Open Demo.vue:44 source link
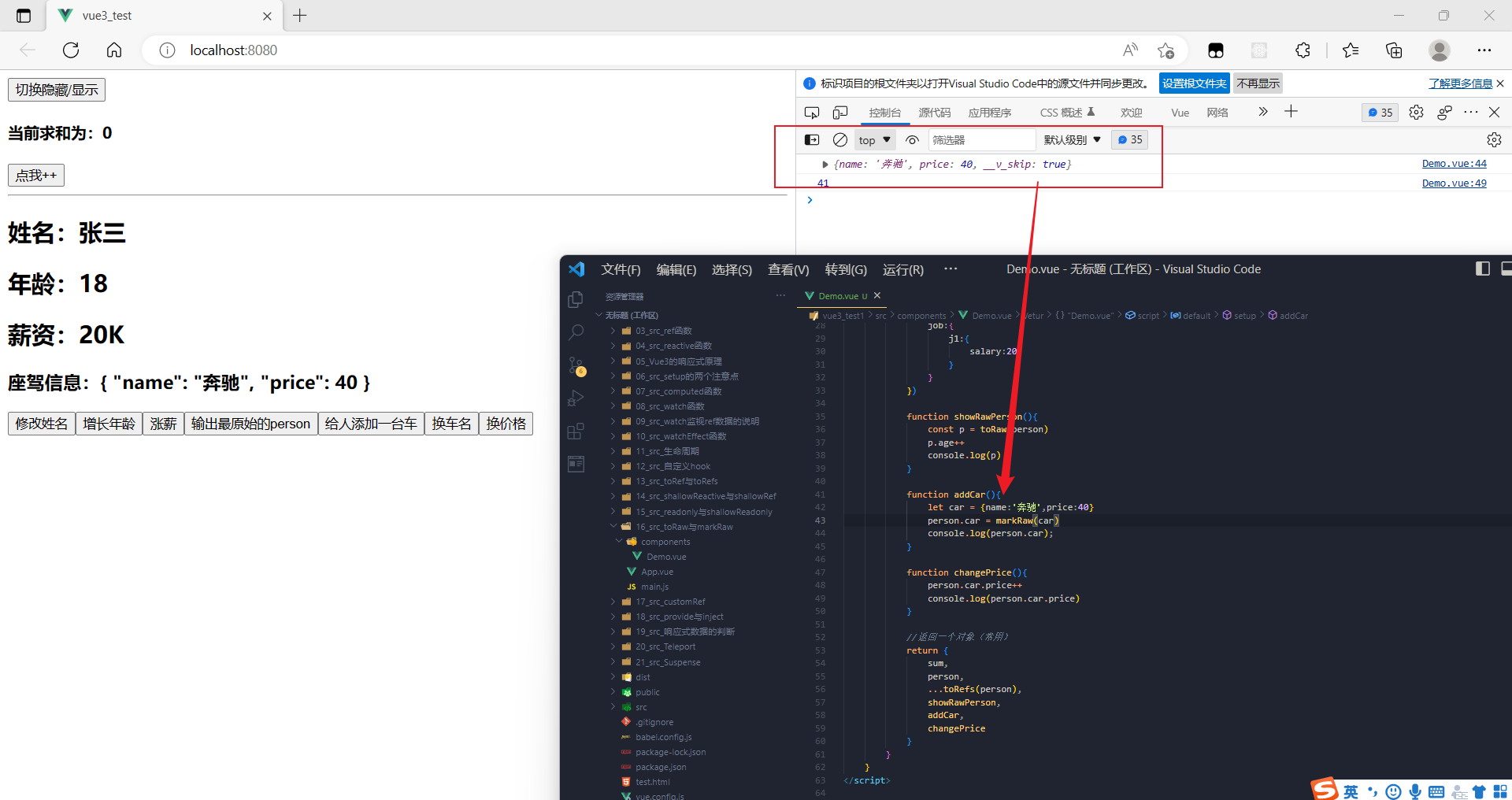Viewport: 1512px width, 800px height. 1454,164
